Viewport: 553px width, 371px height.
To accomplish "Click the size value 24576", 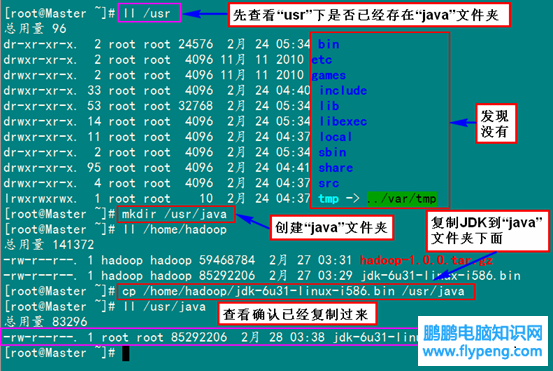I will tap(195, 44).
